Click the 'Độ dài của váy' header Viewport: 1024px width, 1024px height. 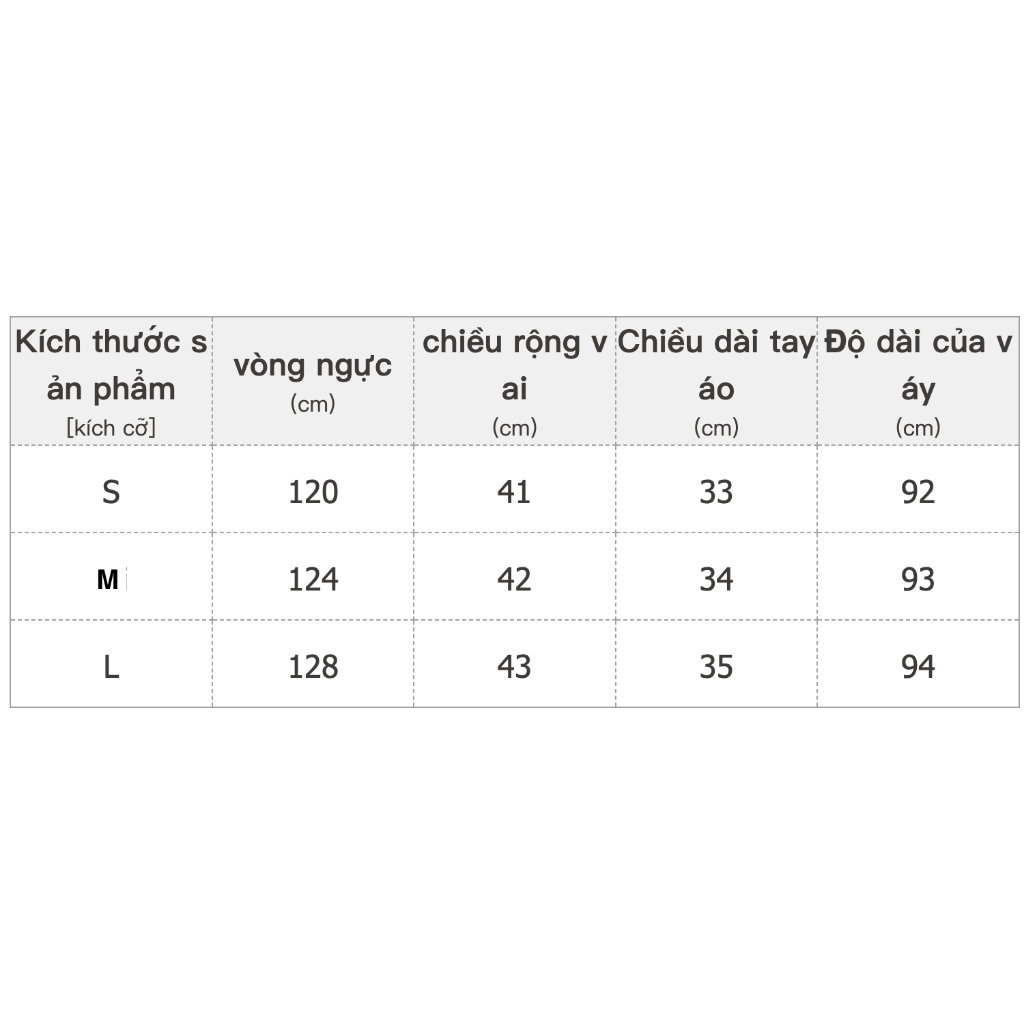[x=918, y=381]
